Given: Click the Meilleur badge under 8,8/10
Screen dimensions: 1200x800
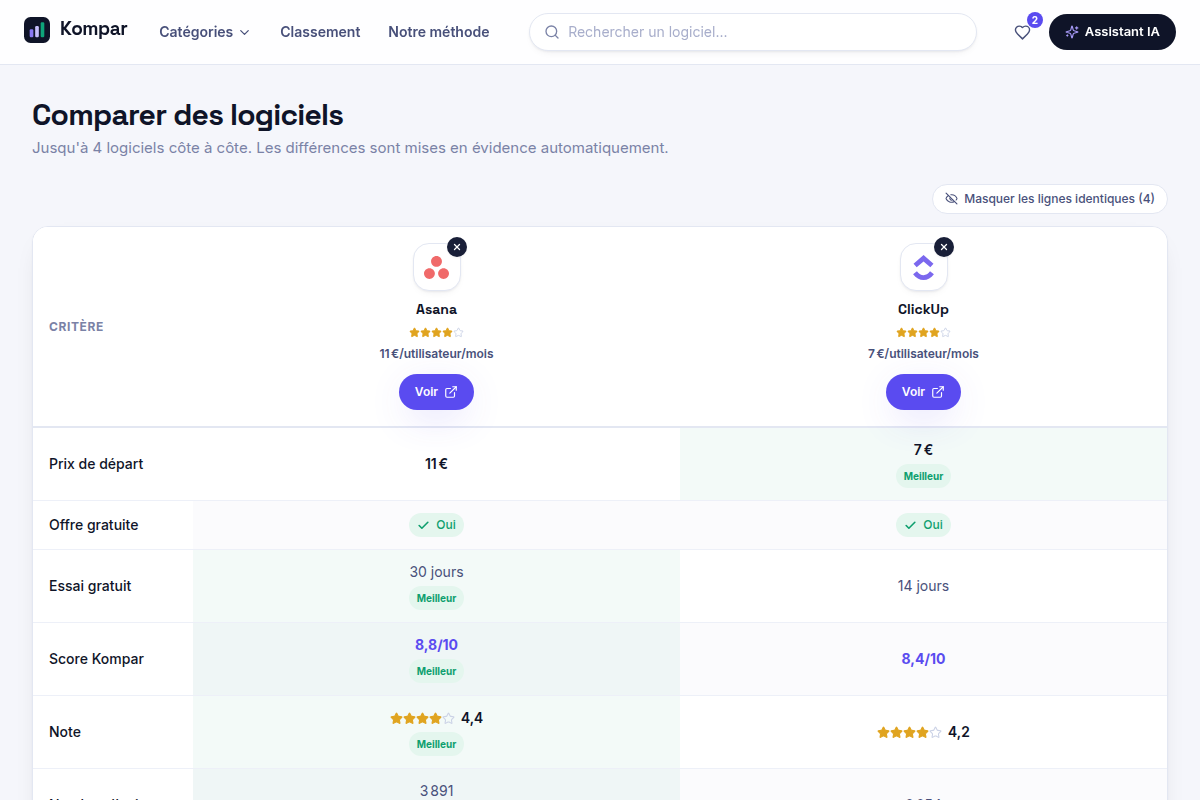Looking at the screenshot, I should click(x=436, y=671).
